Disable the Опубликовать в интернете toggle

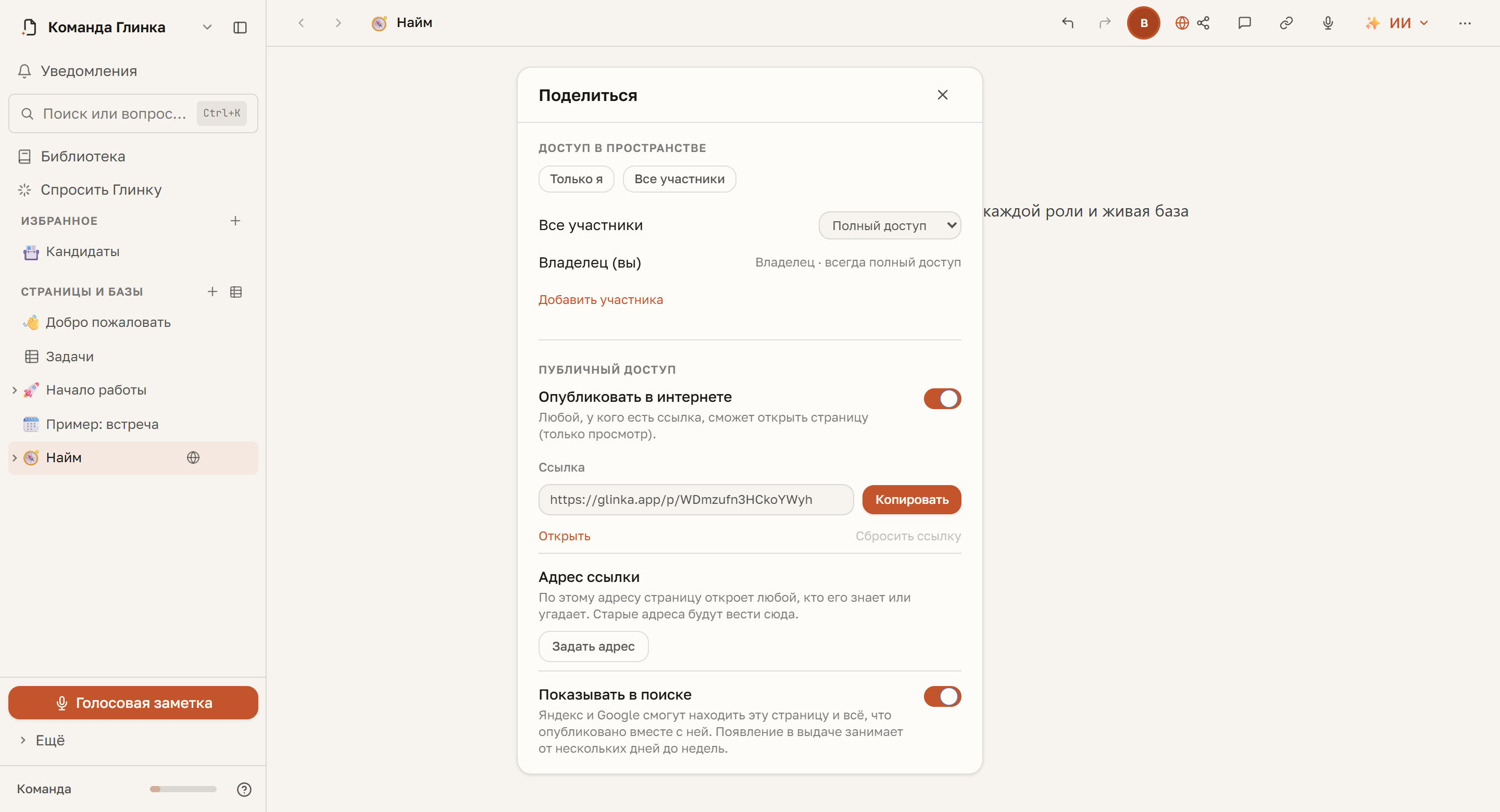point(942,399)
